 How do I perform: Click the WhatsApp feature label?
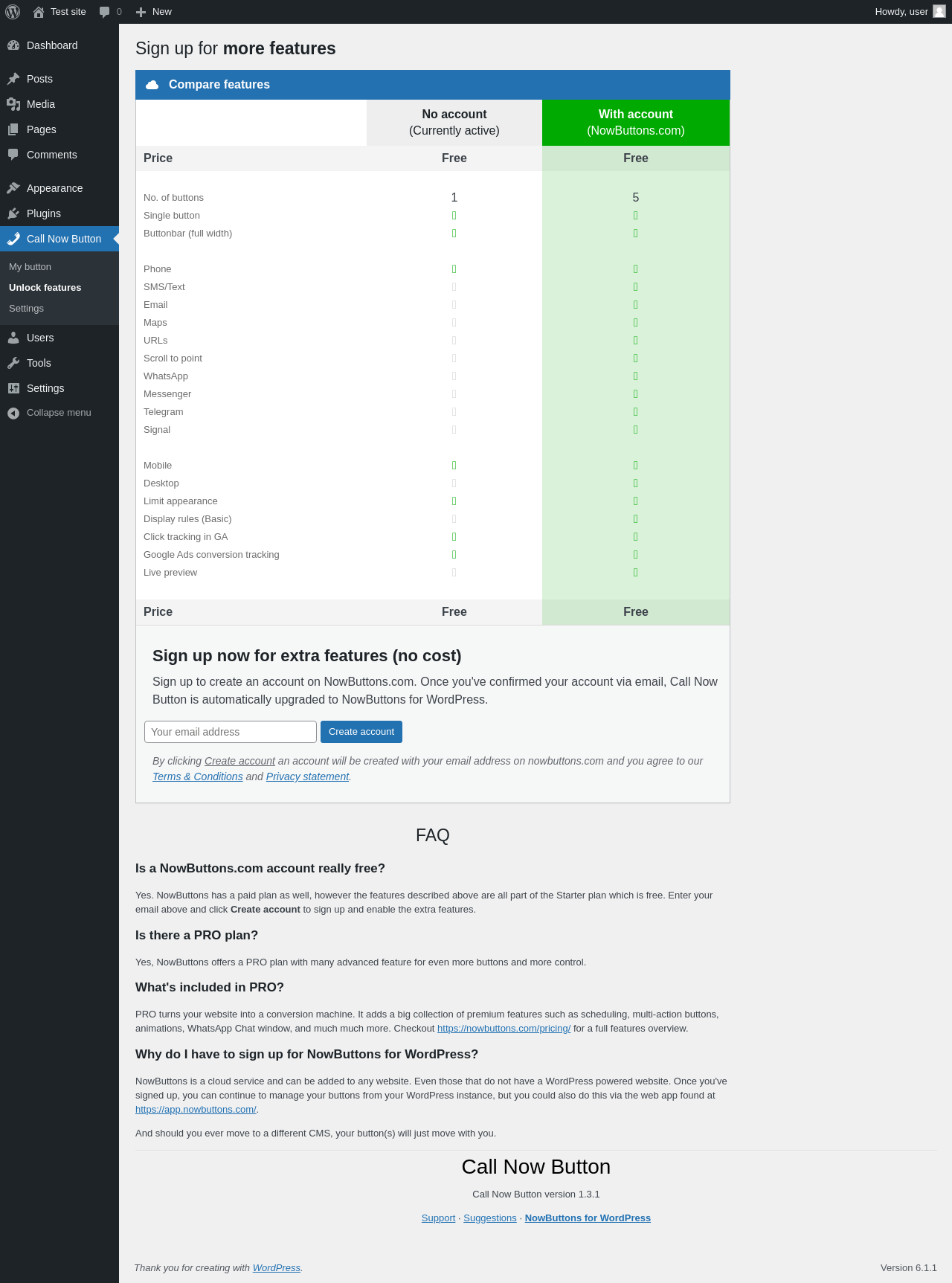166,376
